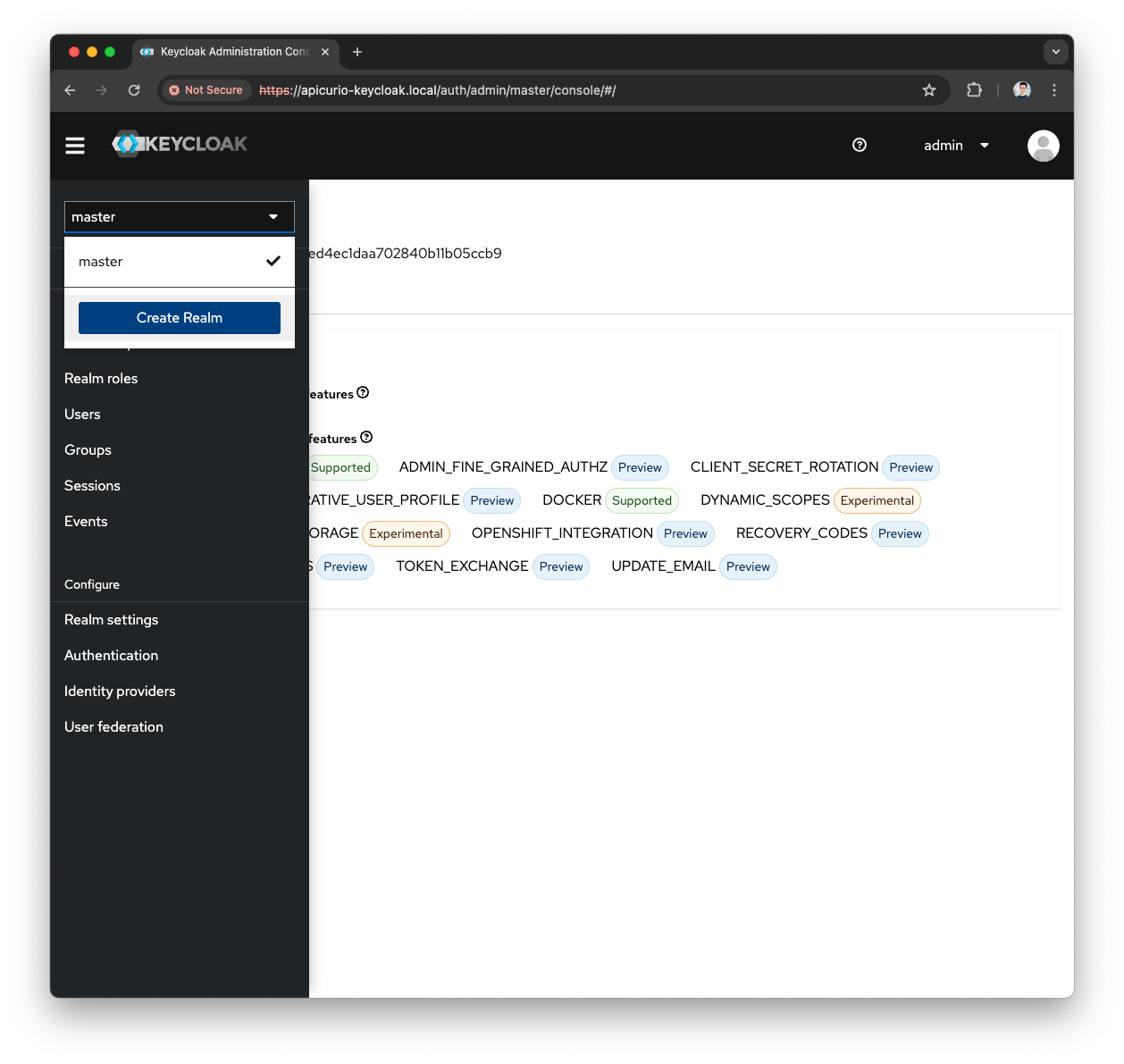This screenshot has height=1064, width=1124.
Task: Click the Preview badge on TOKEN_EXCHANGE
Action: tap(560, 566)
